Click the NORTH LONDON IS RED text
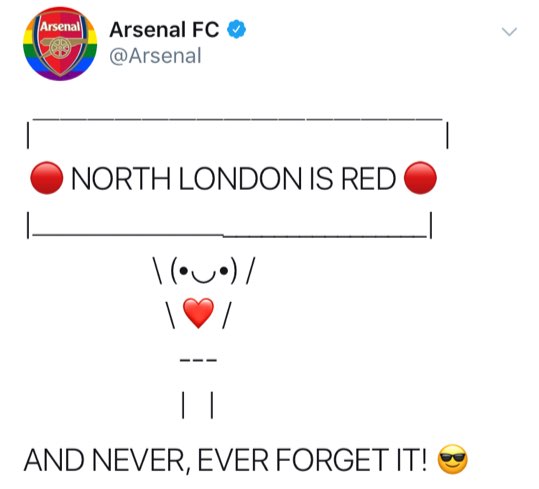The height and width of the screenshot is (489, 539). tap(233, 179)
